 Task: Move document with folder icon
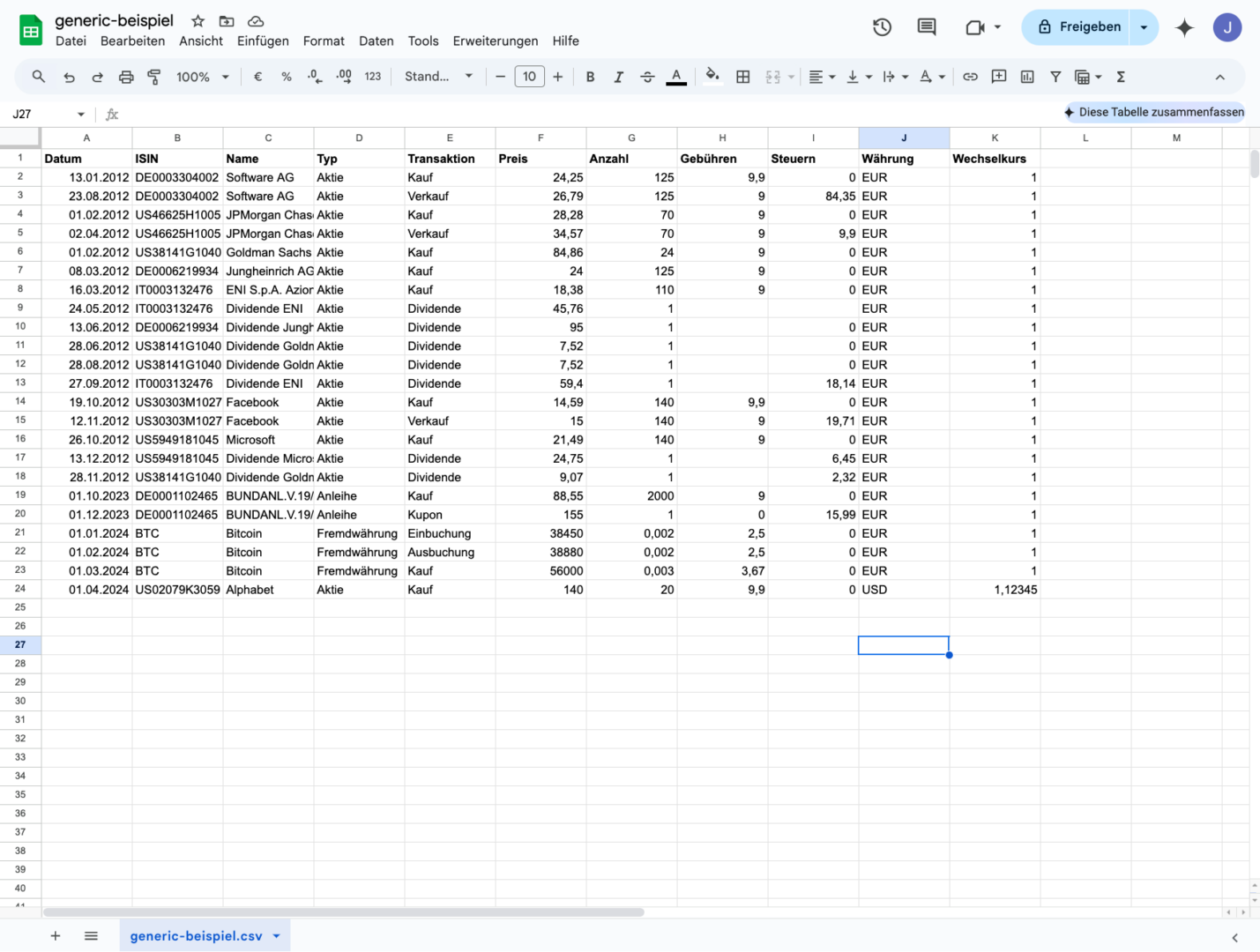tap(227, 20)
